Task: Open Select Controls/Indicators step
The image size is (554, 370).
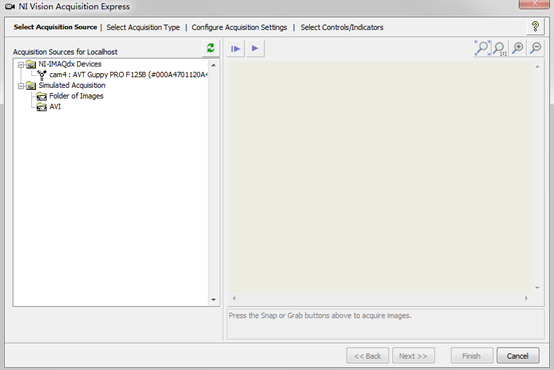Action: (x=342, y=28)
